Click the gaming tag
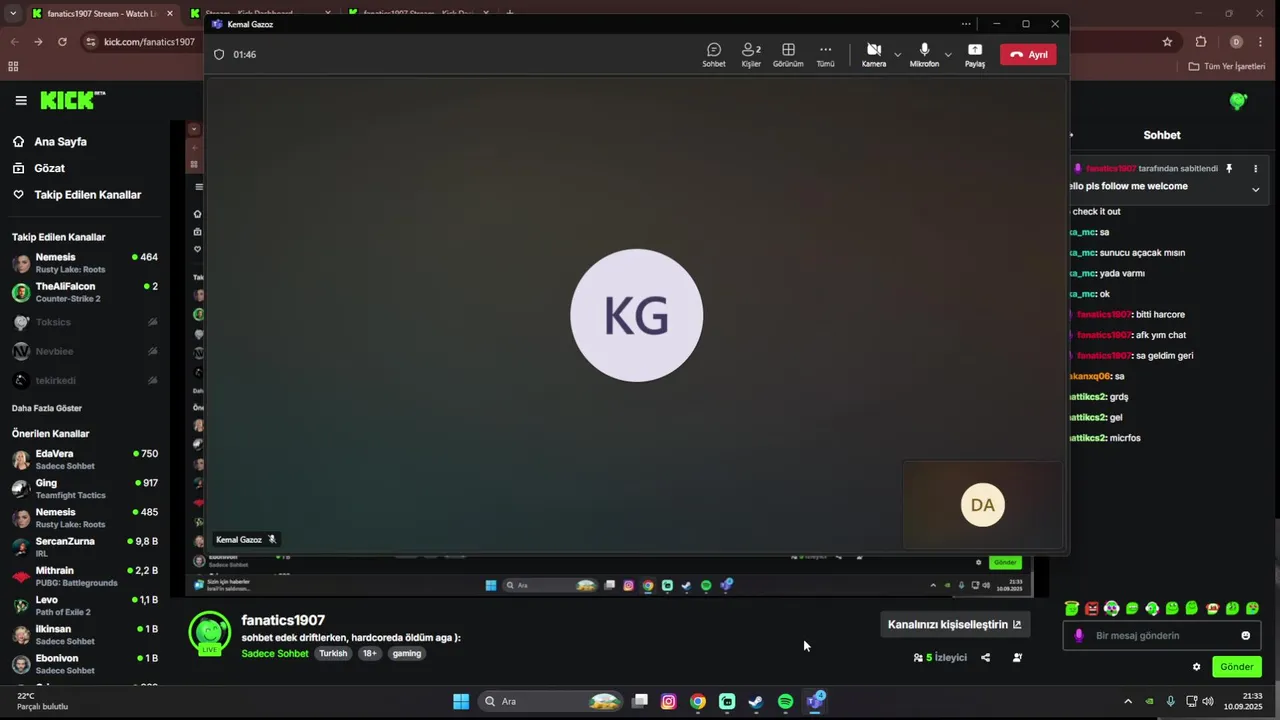1280x720 pixels. click(406, 653)
